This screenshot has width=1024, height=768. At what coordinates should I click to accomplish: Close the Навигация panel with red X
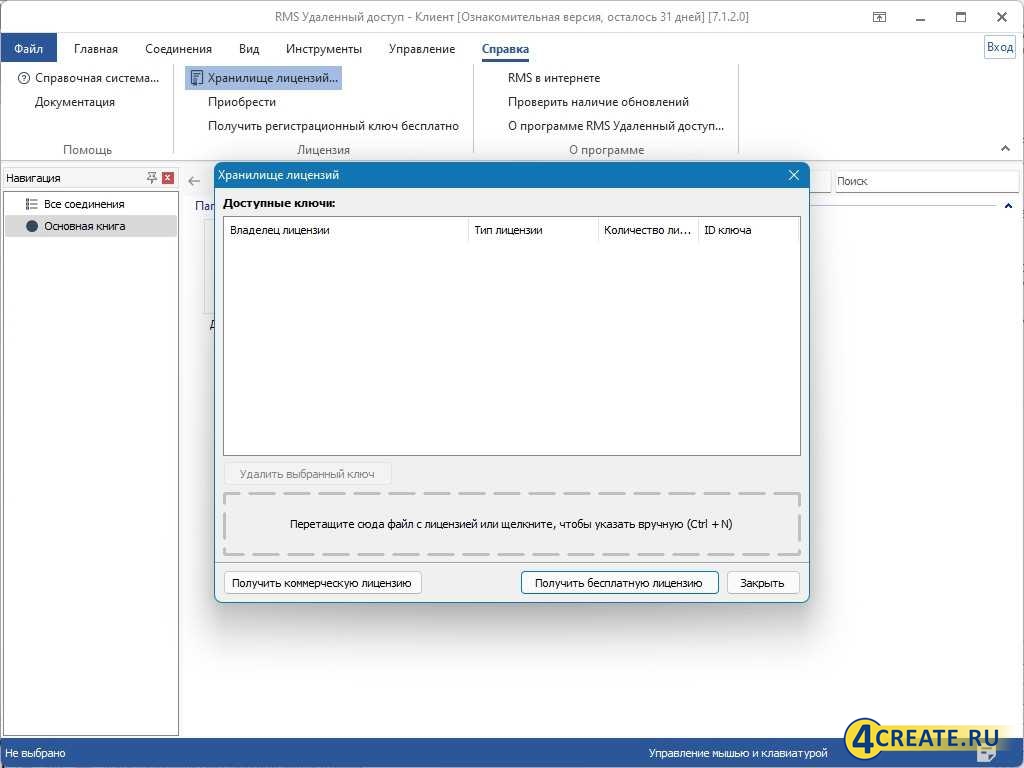click(168, 178)
